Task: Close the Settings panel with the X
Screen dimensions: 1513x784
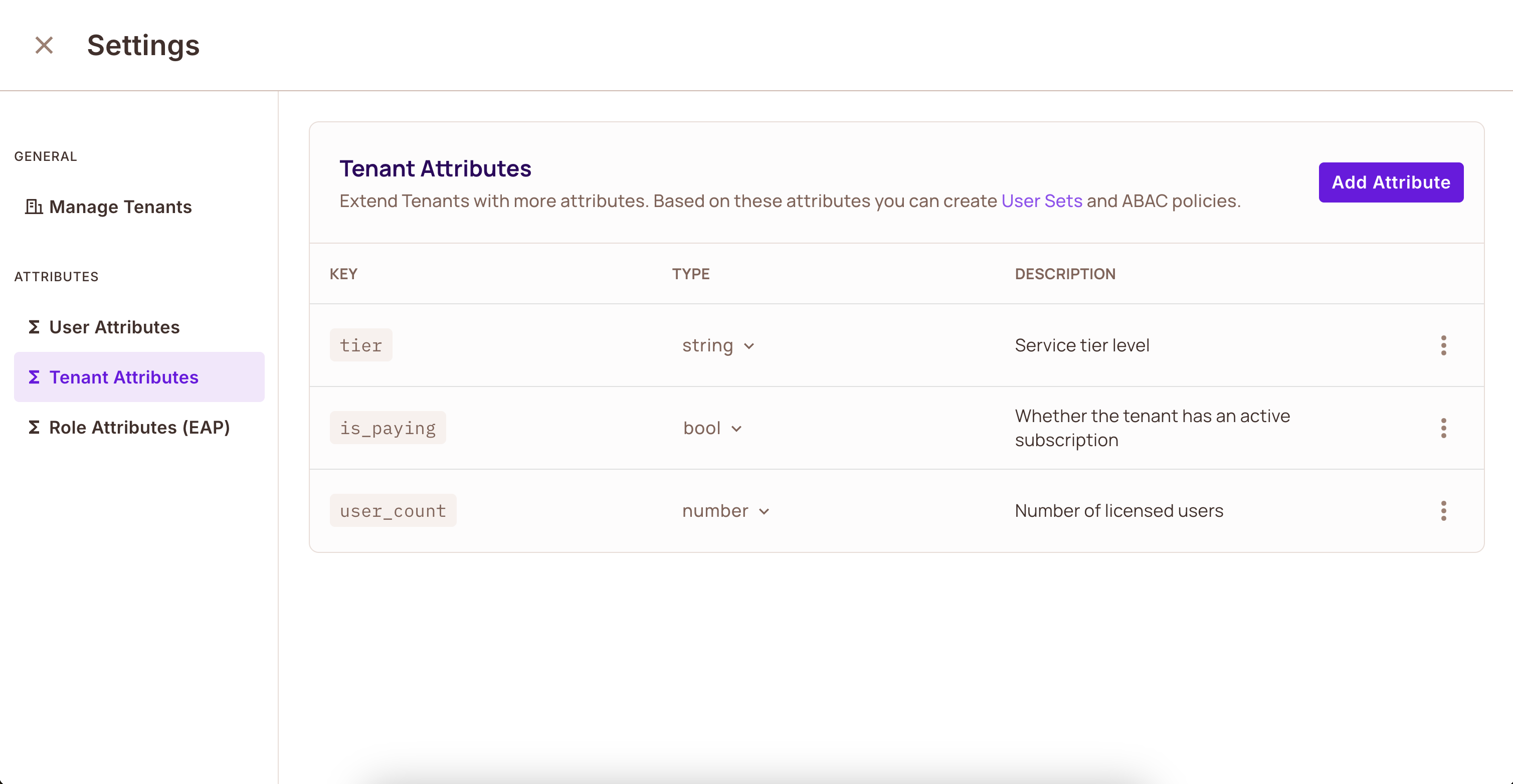Action: click(44, 45)
